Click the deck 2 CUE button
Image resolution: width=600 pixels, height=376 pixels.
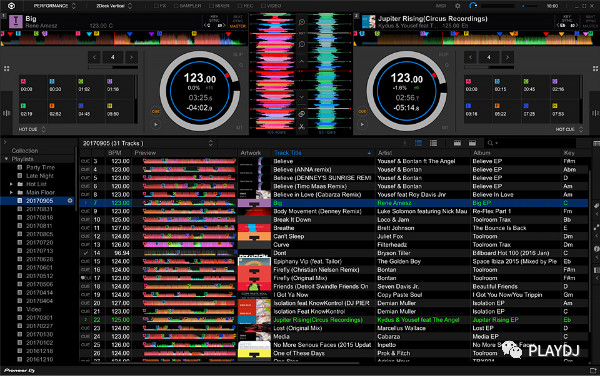tap(362, 111)
